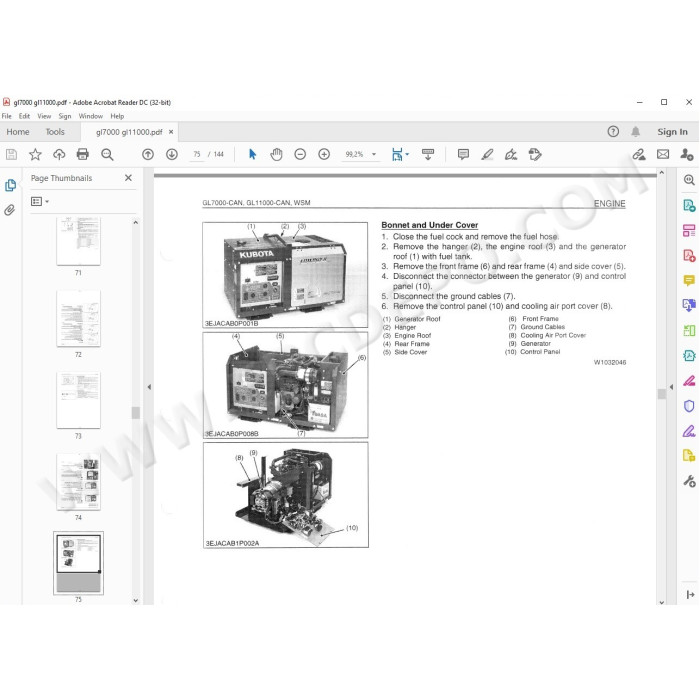This screenshot has width=700, height=700.
Task: Select page 71 thumbnail
Action: coord(79,241)
